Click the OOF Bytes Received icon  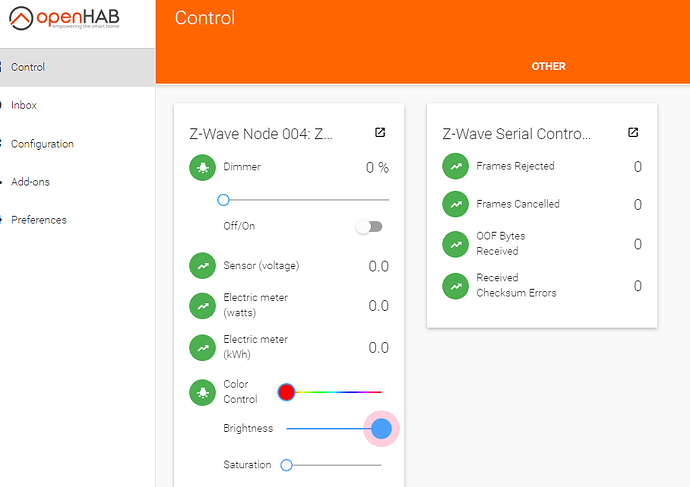click(x=456, y=244)
